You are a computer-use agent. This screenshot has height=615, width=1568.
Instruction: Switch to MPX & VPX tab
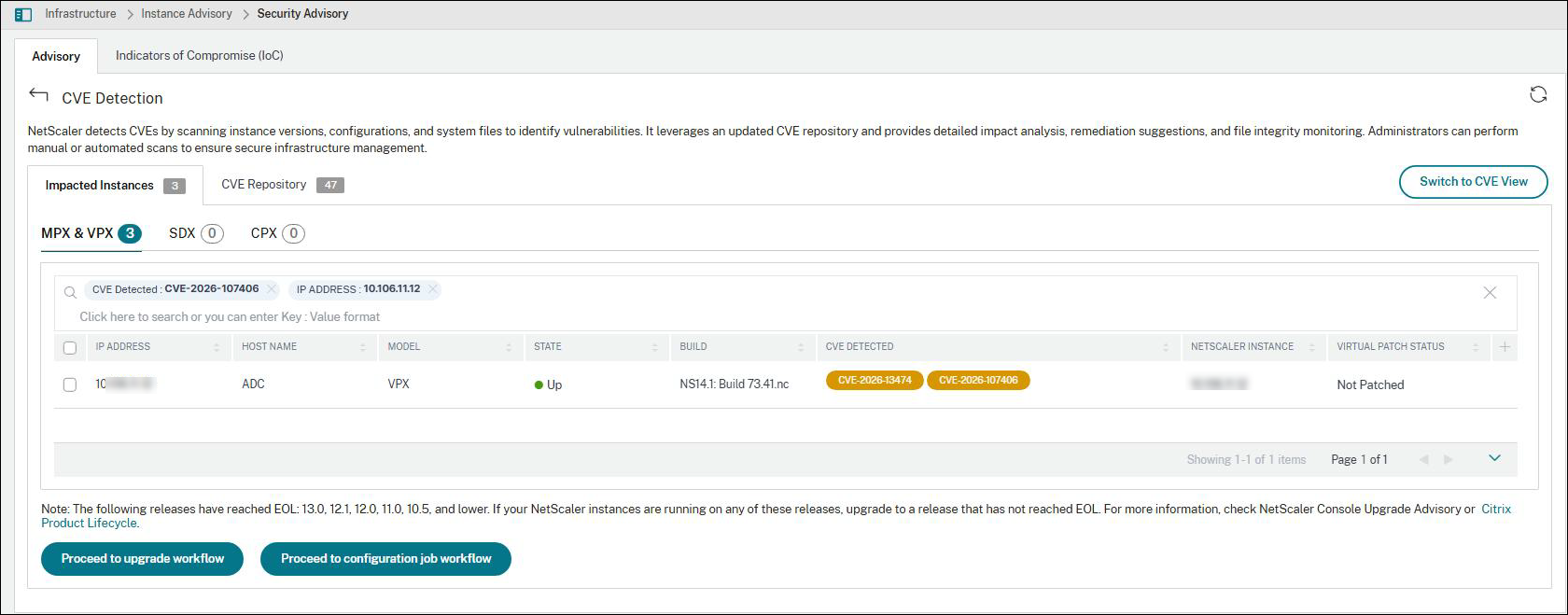(91, 233)
